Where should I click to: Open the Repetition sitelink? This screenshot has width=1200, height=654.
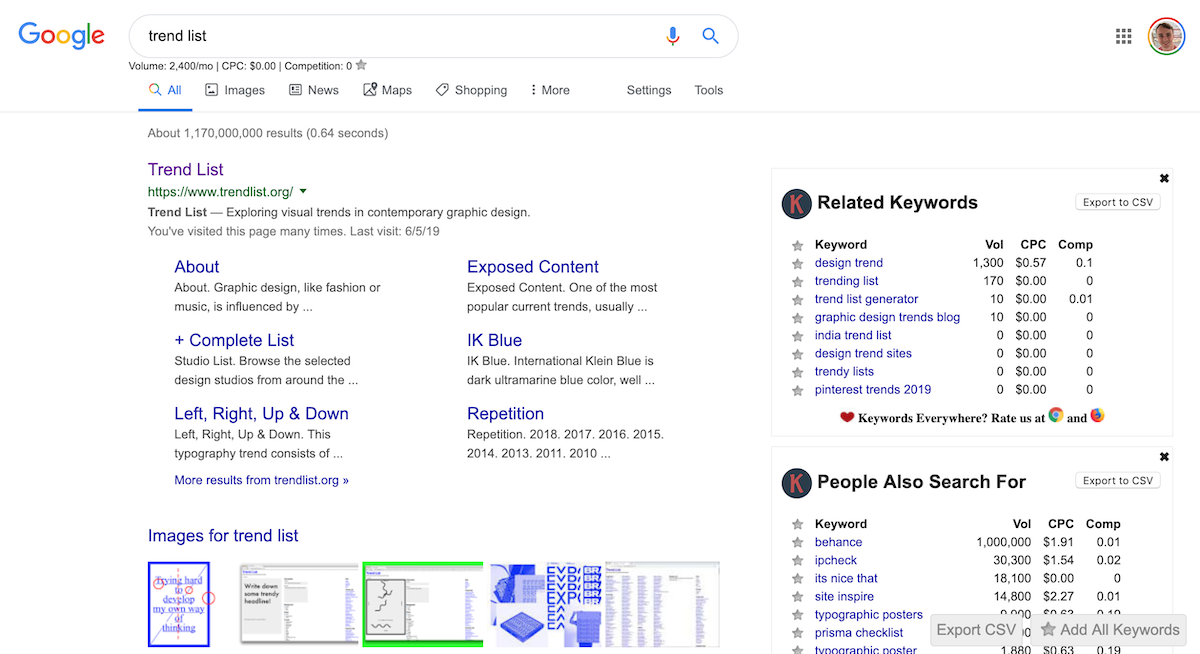[505, 414]
